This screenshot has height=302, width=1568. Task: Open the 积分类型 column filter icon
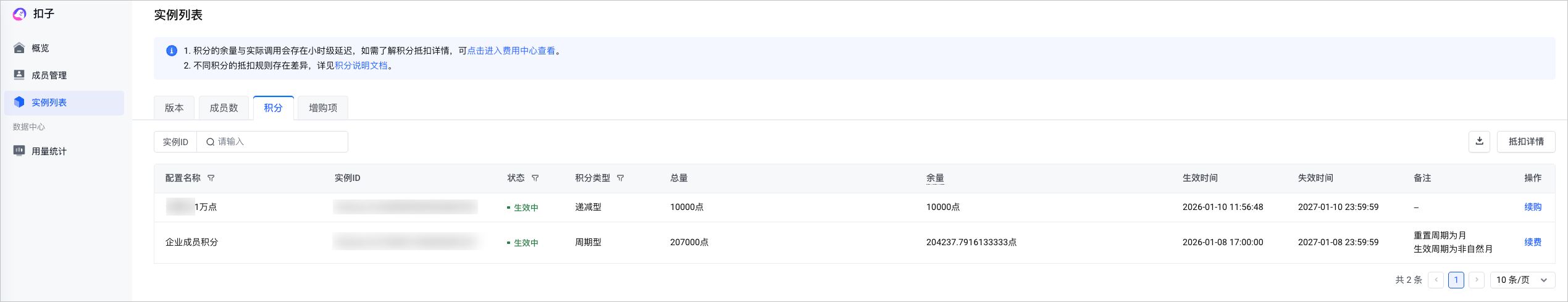click(x=621, y=178)
